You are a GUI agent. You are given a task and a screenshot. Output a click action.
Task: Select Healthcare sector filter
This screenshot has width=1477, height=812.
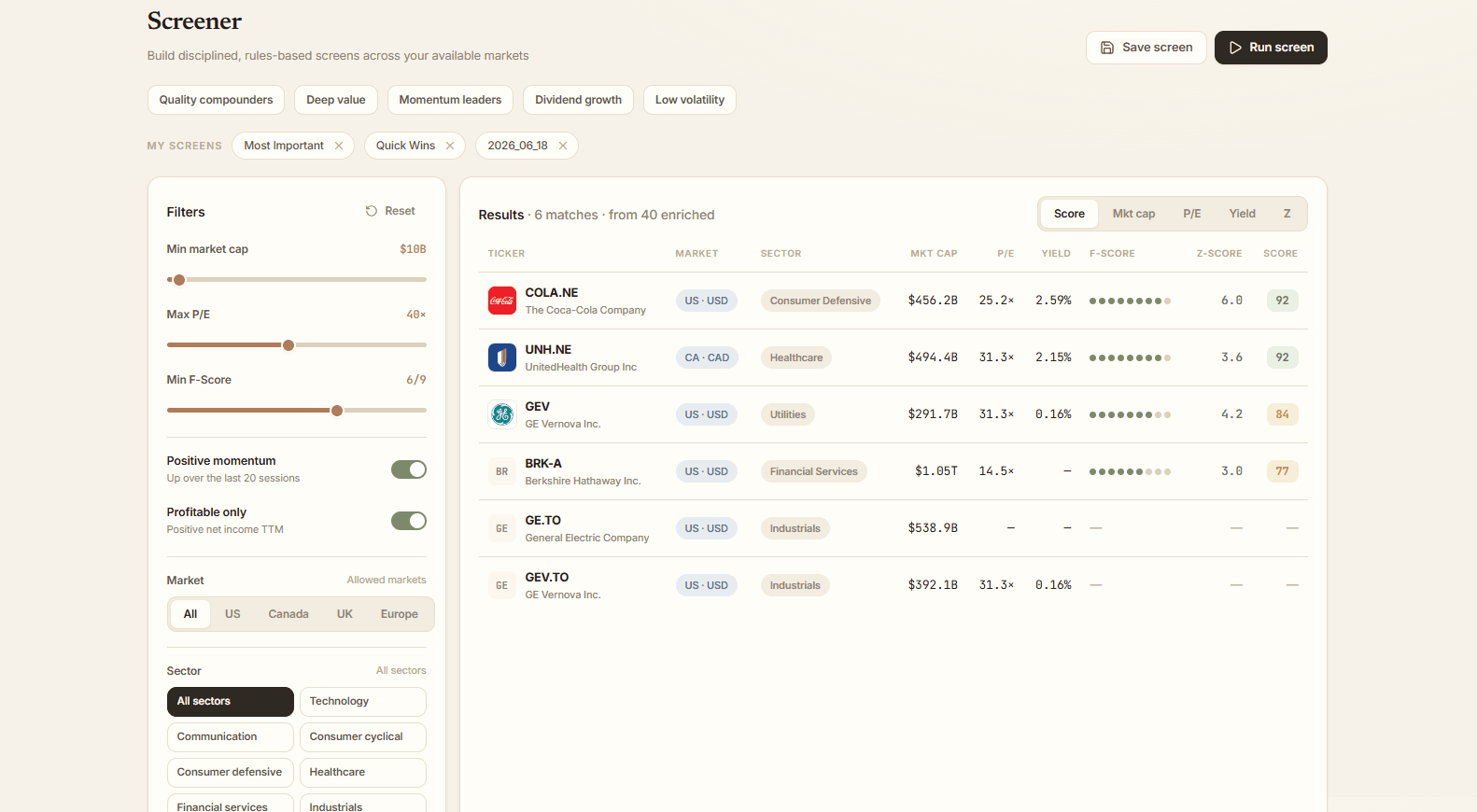click(363, 773)
